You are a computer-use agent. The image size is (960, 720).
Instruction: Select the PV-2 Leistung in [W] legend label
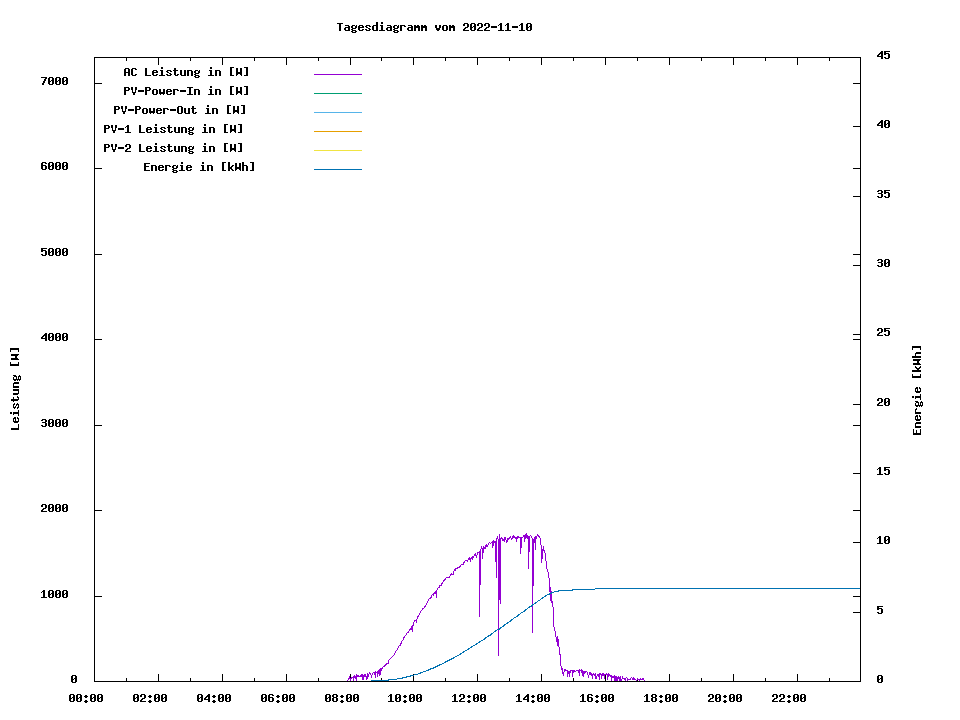click(173, 148)
